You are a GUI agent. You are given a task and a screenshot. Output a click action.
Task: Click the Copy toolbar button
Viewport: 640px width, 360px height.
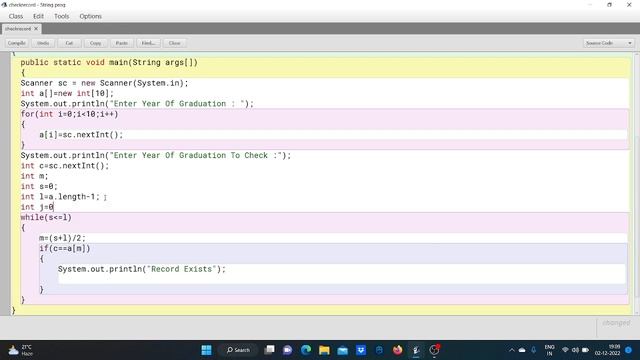coord(96,43)
